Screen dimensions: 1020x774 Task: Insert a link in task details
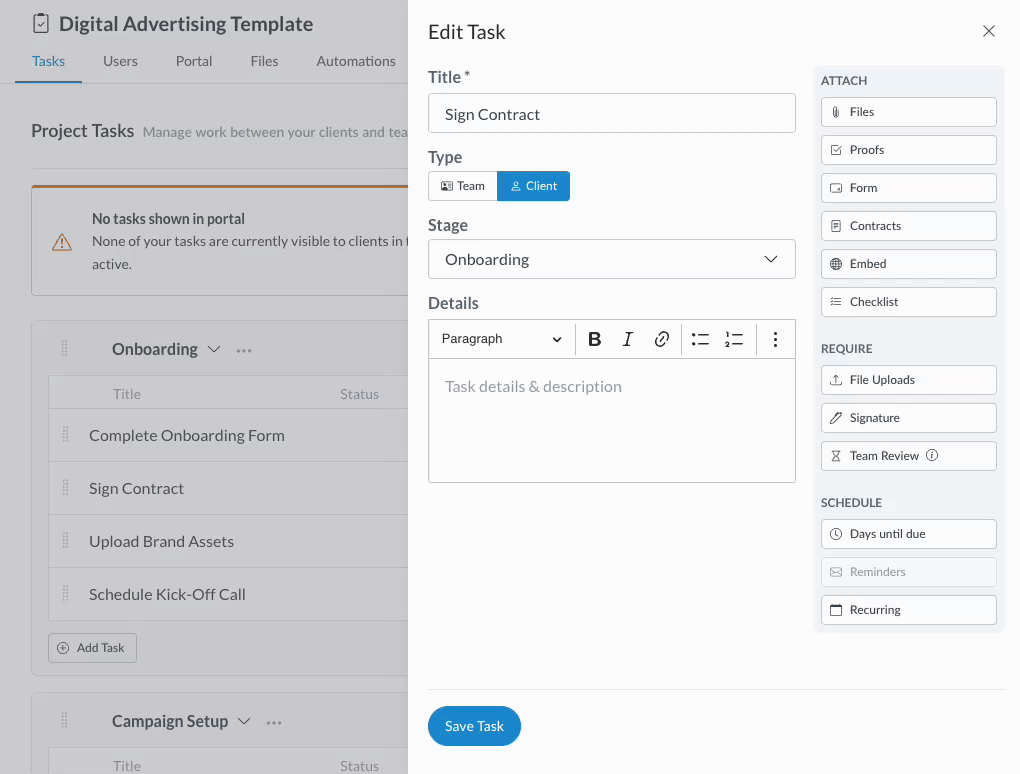tap(661, 339)
